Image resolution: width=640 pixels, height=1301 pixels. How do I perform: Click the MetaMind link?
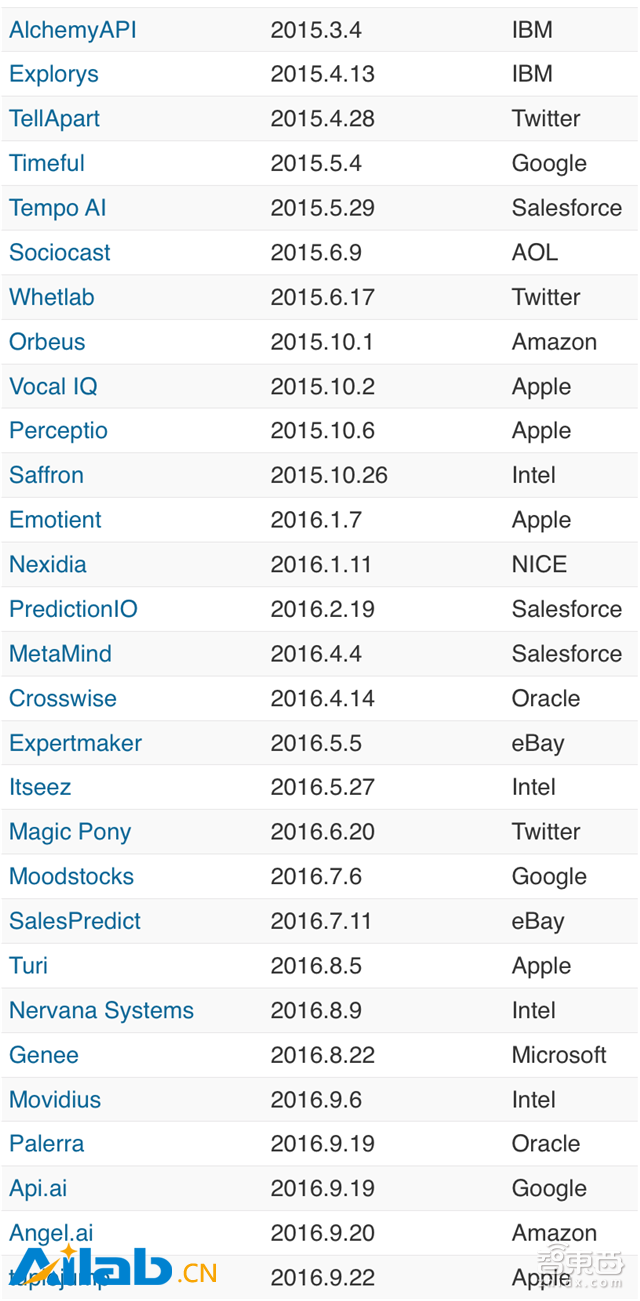click(60, 654)
